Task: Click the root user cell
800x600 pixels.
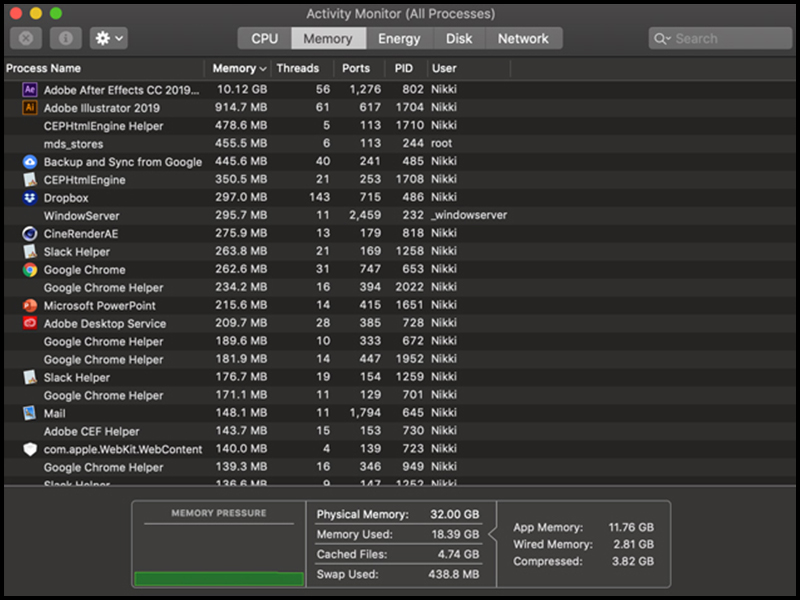Action: click(x=441, y=143)
